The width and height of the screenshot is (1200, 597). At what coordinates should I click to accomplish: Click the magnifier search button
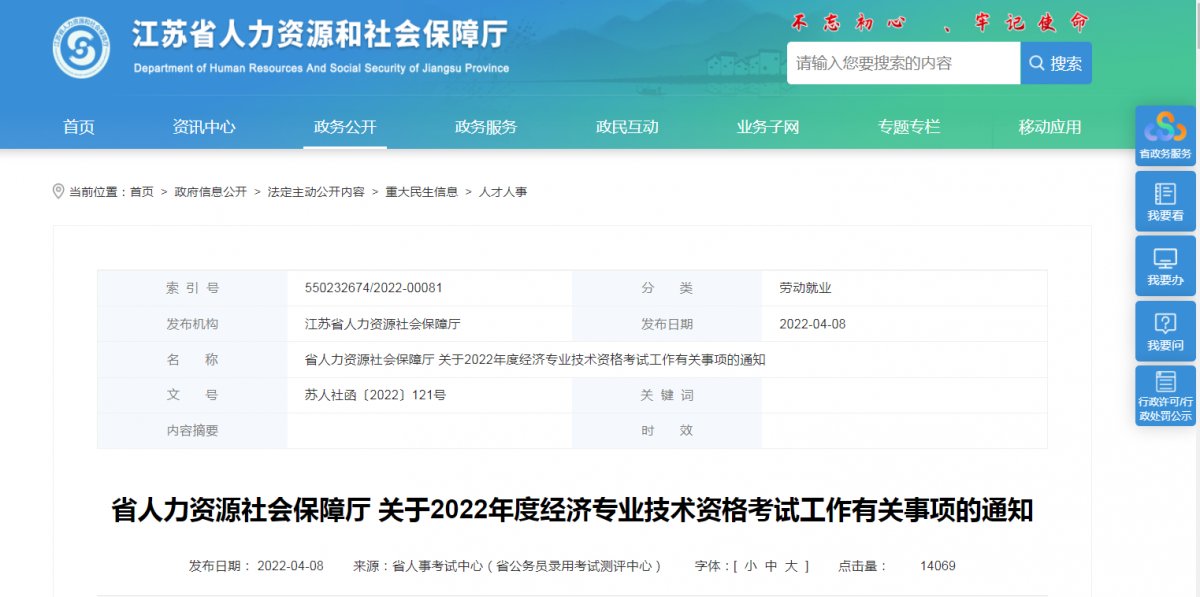[x=1056, y=63]
